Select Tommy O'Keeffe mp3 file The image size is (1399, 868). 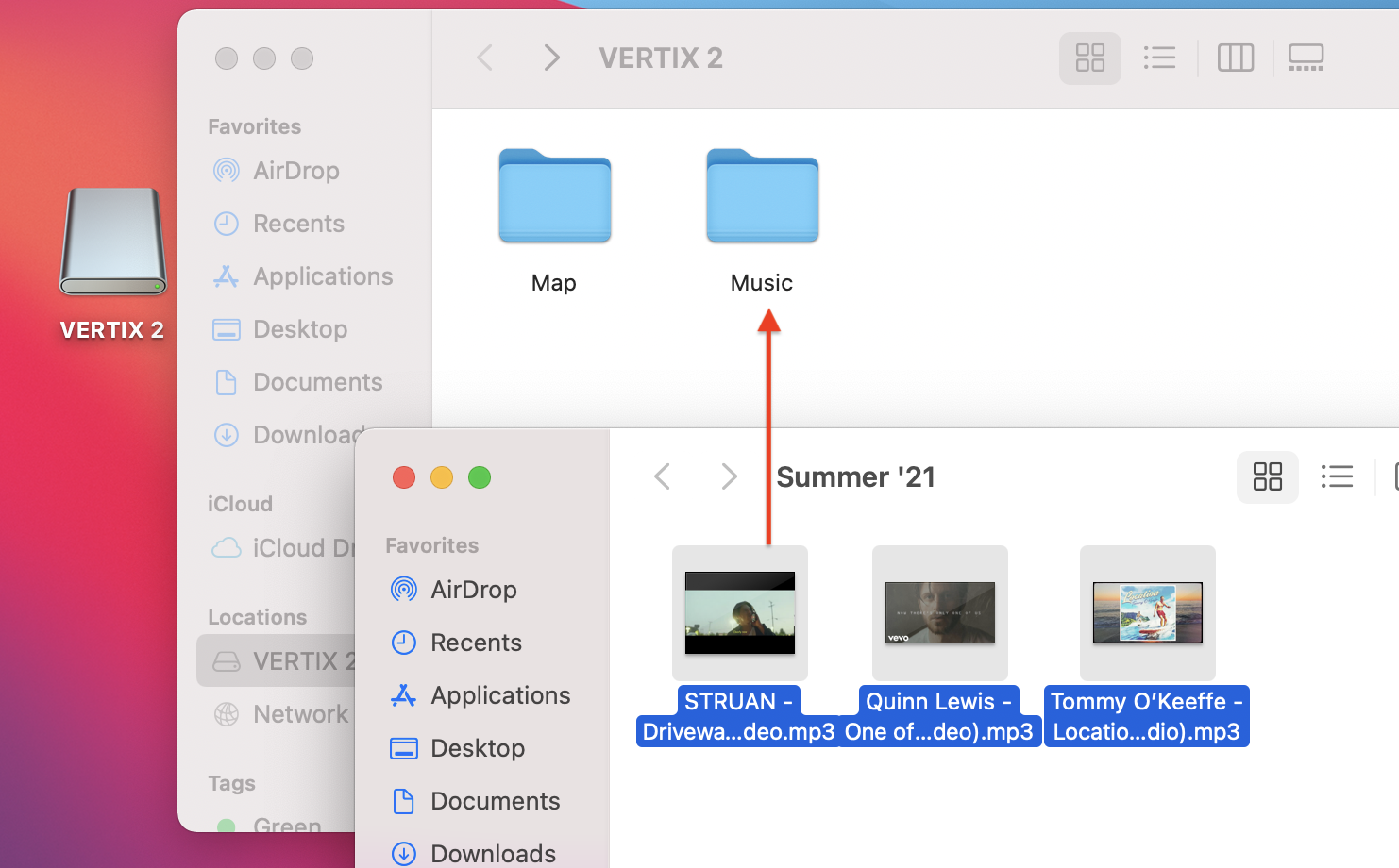1147,613
